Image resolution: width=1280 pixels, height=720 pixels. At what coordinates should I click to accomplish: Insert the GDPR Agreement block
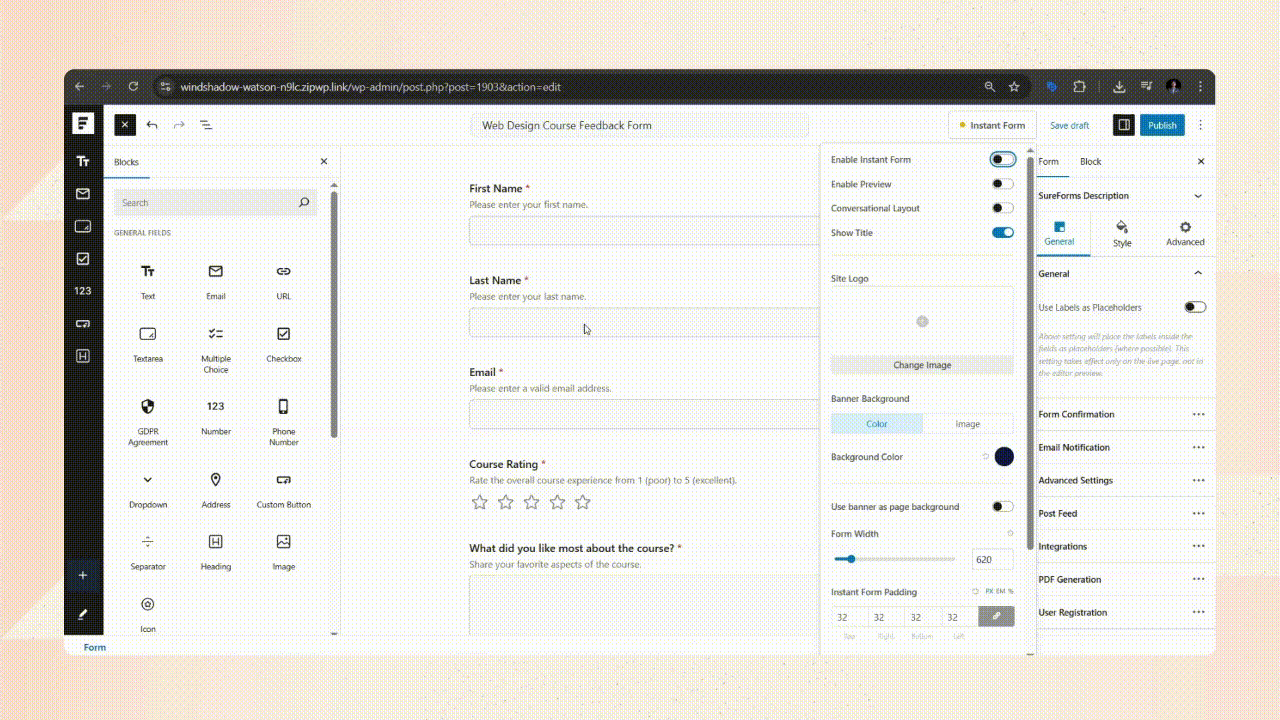pos(148,421)
